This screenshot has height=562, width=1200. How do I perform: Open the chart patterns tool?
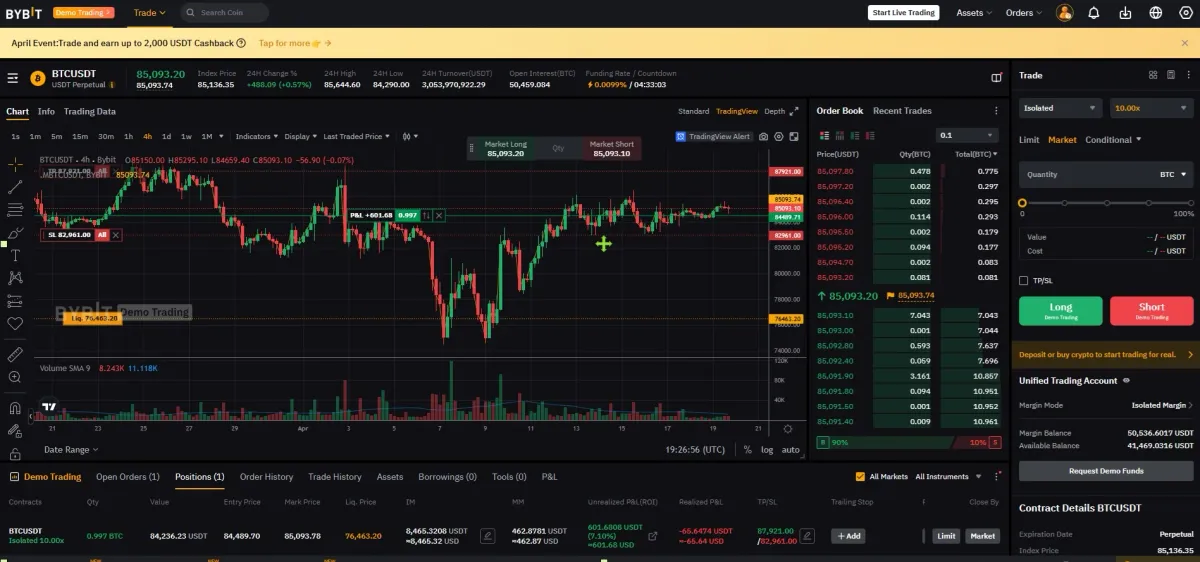[15, 278]
